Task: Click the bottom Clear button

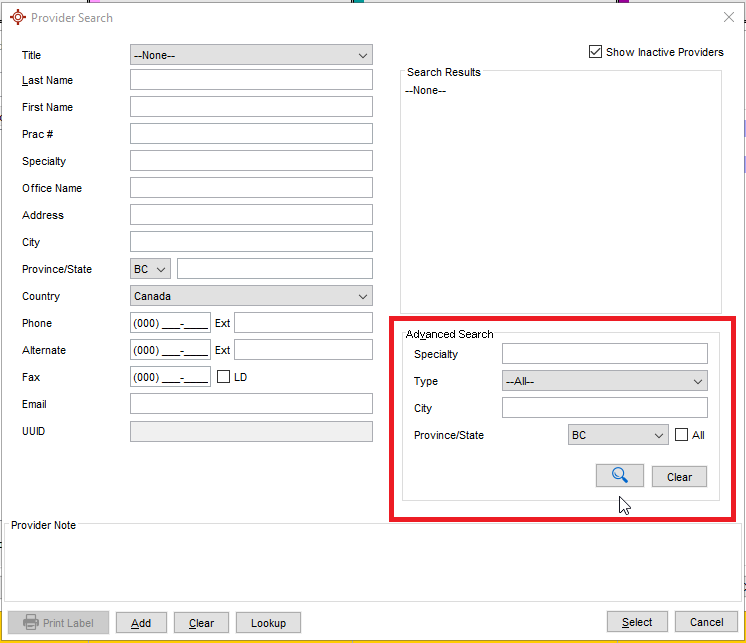Action: click(x=201, y=623)
